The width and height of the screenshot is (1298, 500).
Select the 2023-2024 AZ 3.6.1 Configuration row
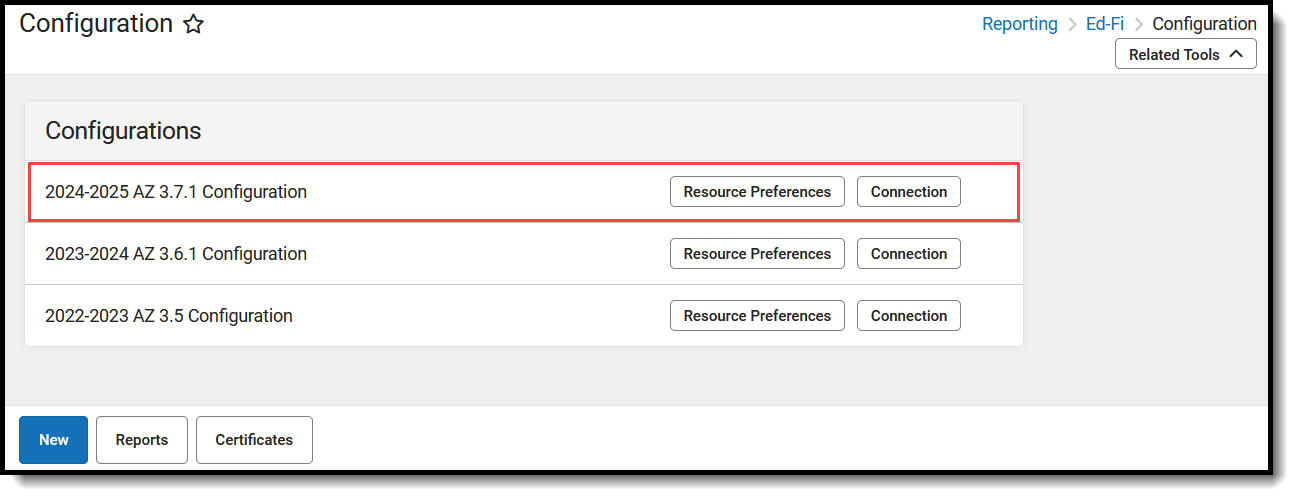point(176,254)
